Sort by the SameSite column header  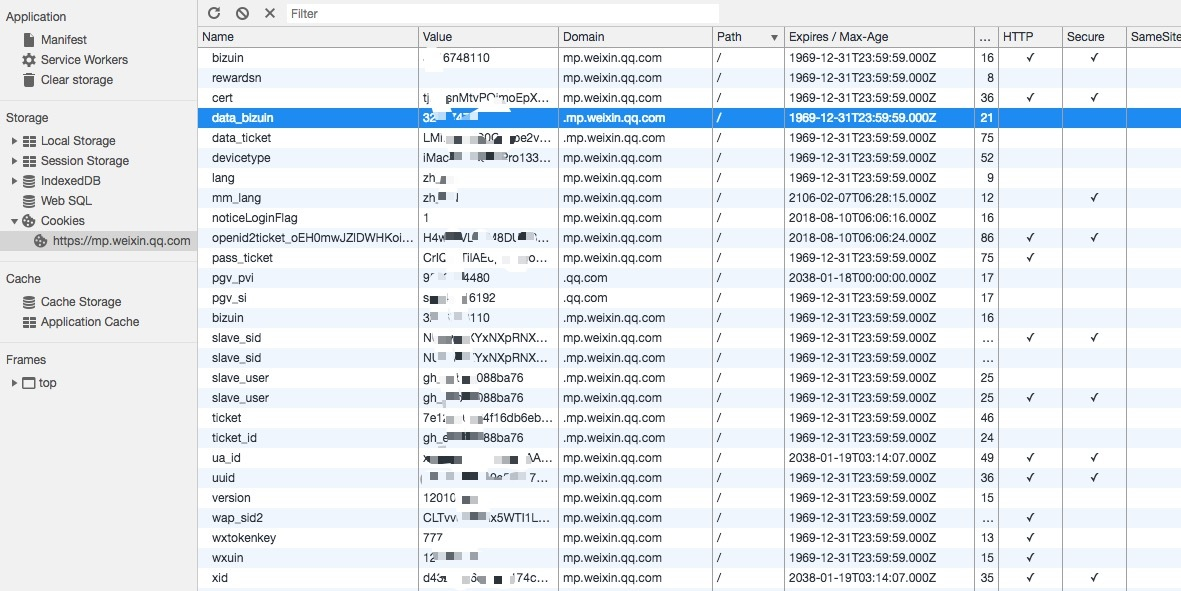coord(1153,37)
